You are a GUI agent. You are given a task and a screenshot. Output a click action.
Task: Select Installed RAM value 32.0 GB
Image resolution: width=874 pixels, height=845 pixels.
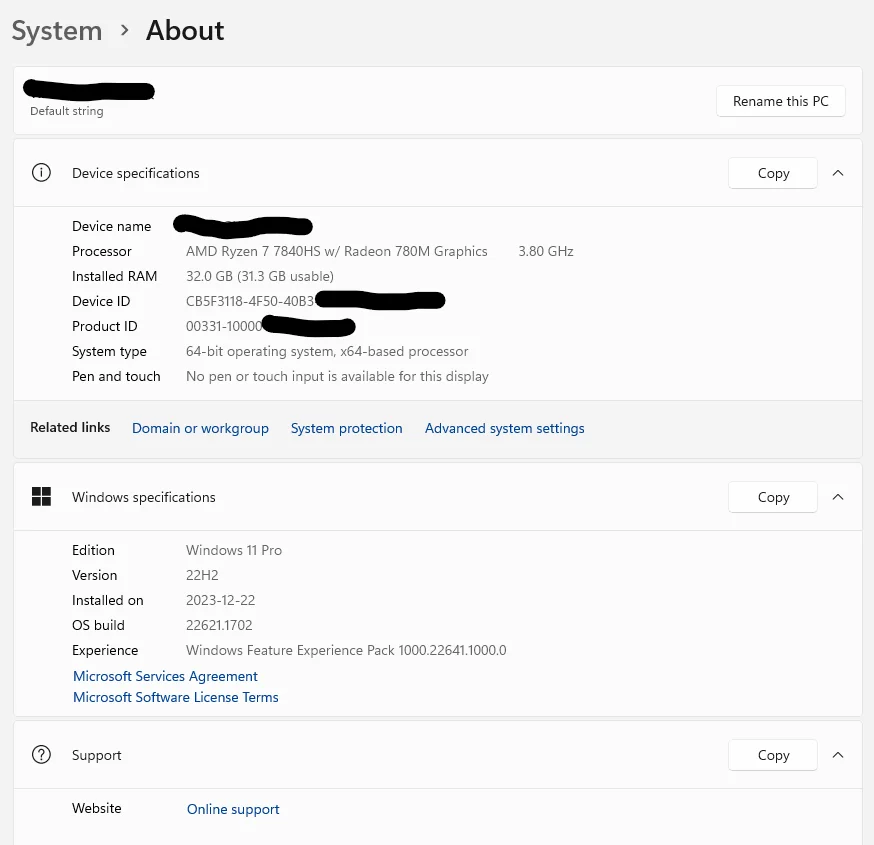click(x=260, y=276)
